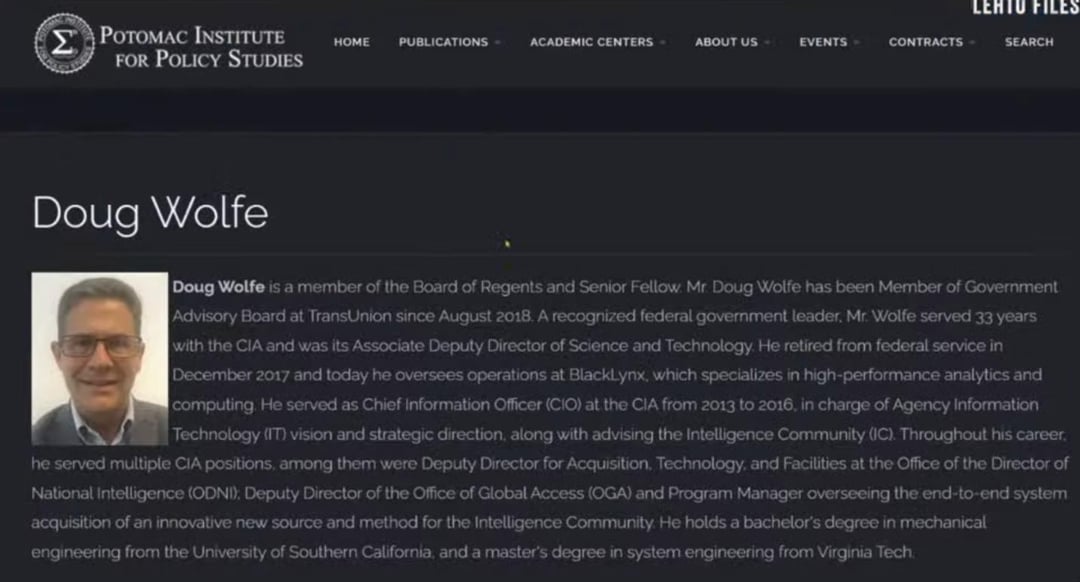Expand the arrow beside ACADEMIC CENTERS
The height and width of the screenshot is (582, 1080).
click(x=664, y=43)
